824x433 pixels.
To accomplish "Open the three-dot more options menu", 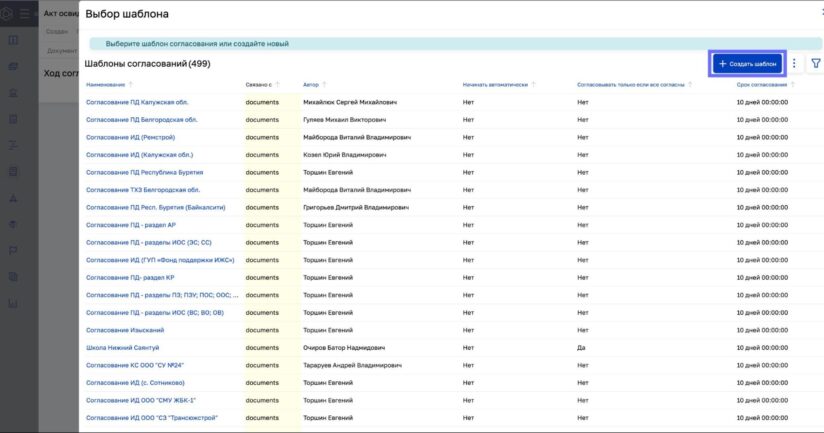I will [x=794, y=64].
